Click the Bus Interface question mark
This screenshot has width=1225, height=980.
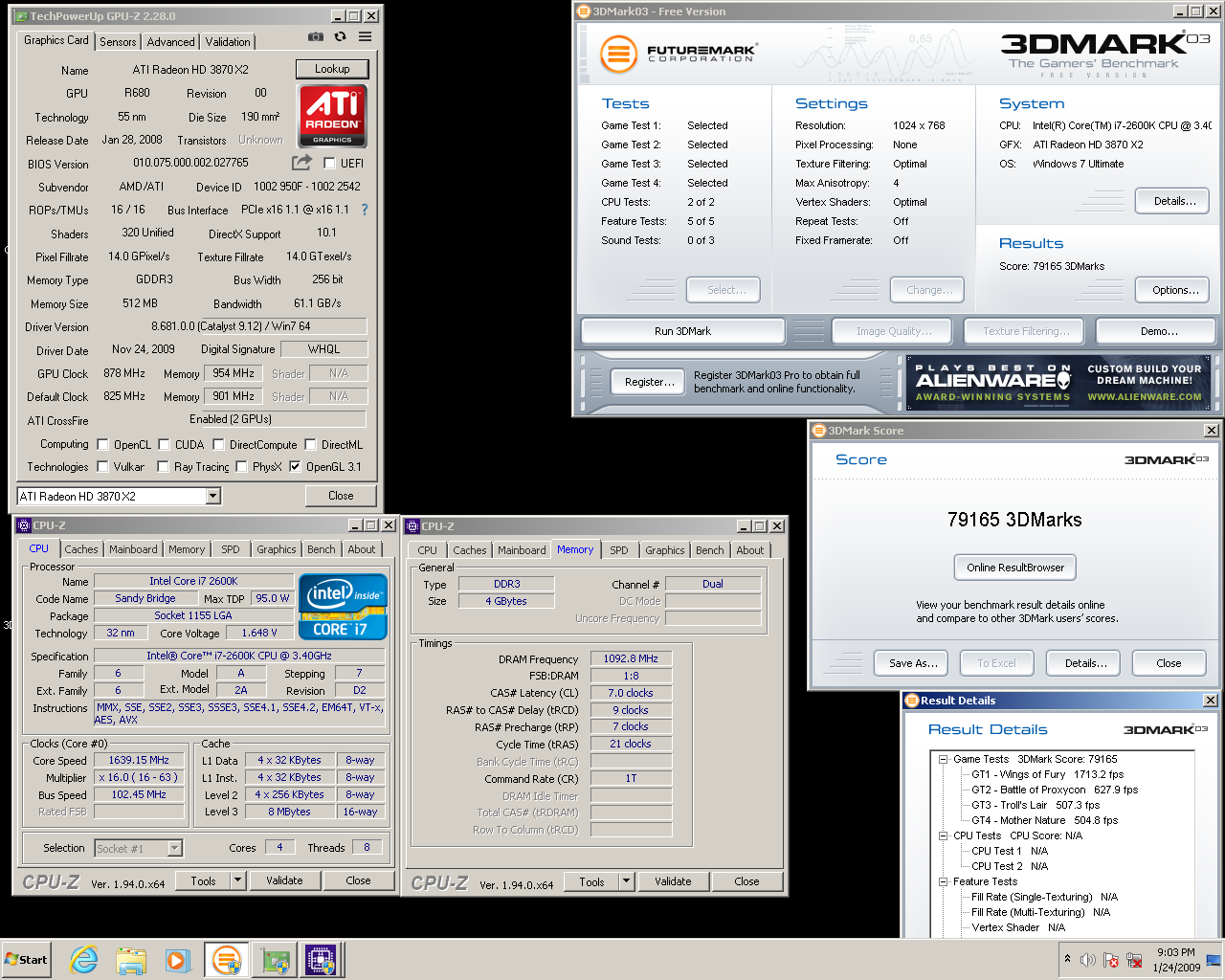364,210
